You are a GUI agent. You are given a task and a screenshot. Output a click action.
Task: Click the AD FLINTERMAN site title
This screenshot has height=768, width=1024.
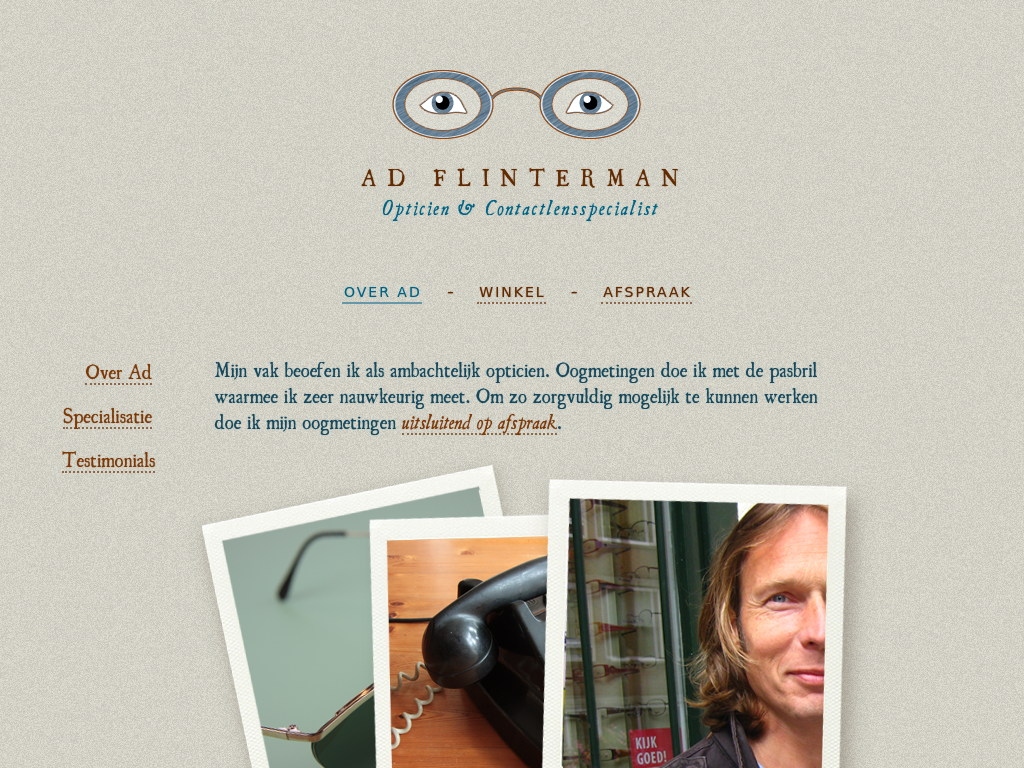point(520,178)
